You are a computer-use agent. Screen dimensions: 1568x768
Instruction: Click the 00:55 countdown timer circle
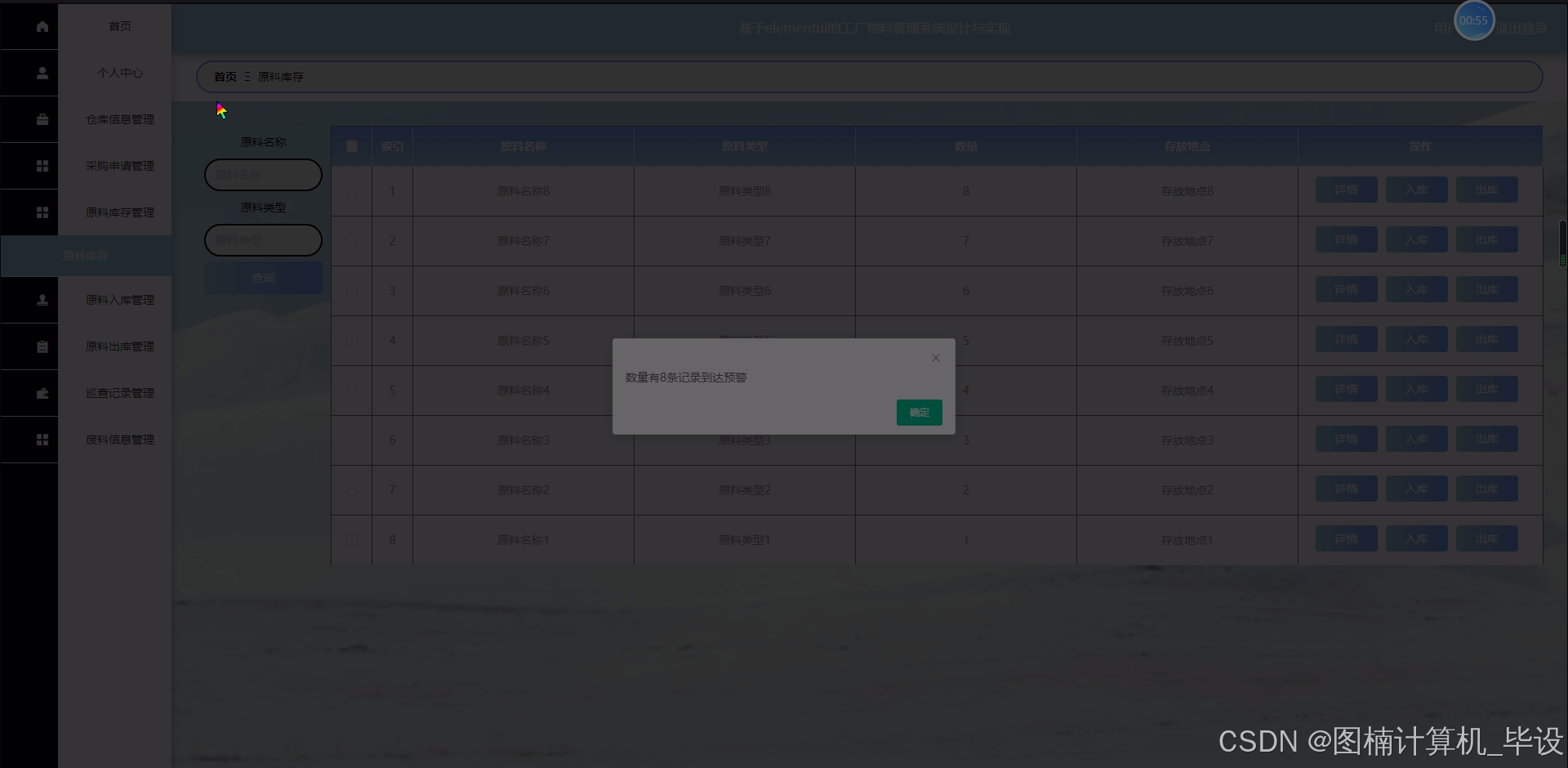[1473, 21]
